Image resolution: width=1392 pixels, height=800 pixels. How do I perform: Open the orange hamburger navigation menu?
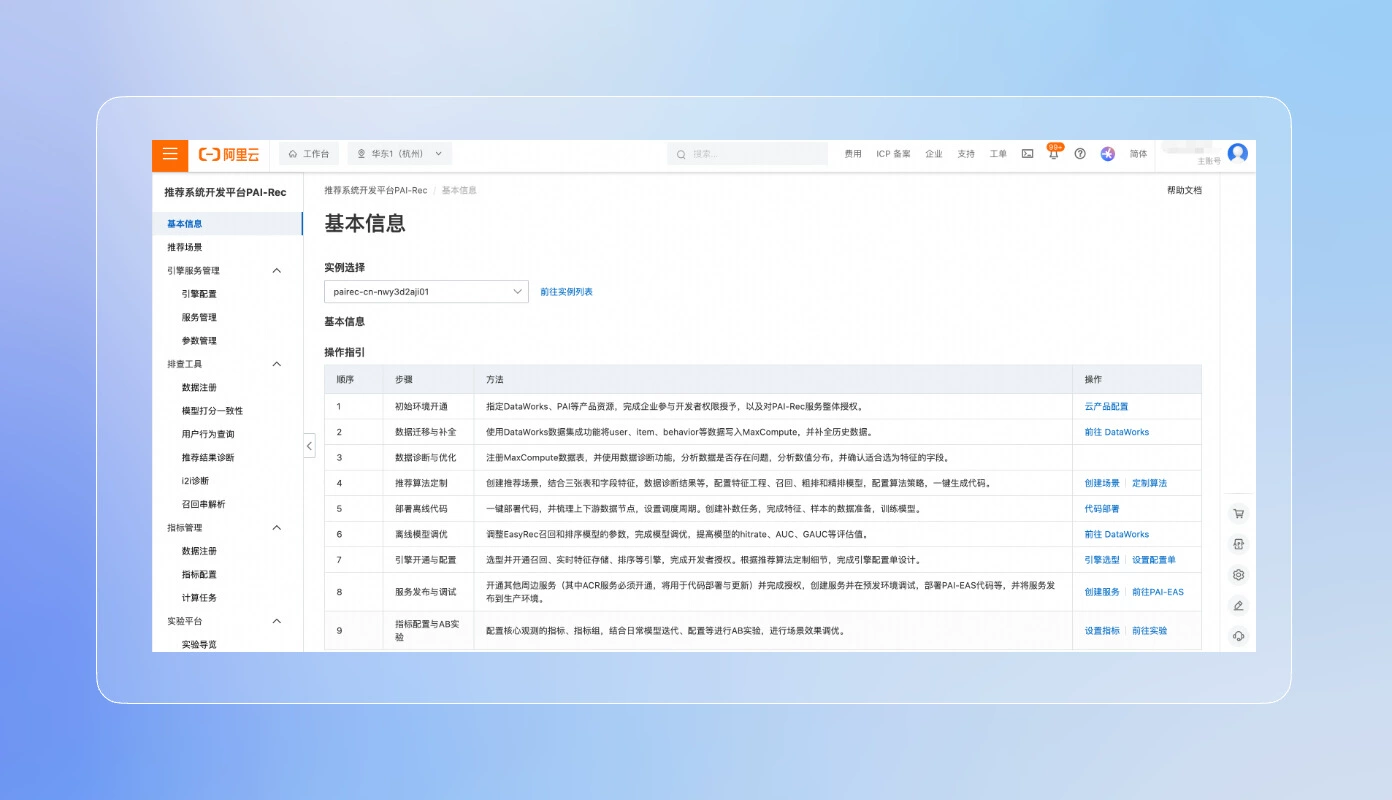(x=170, y=154)
